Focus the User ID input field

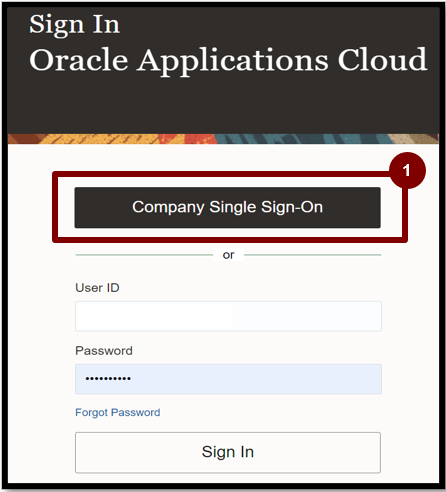pos(228,316)
